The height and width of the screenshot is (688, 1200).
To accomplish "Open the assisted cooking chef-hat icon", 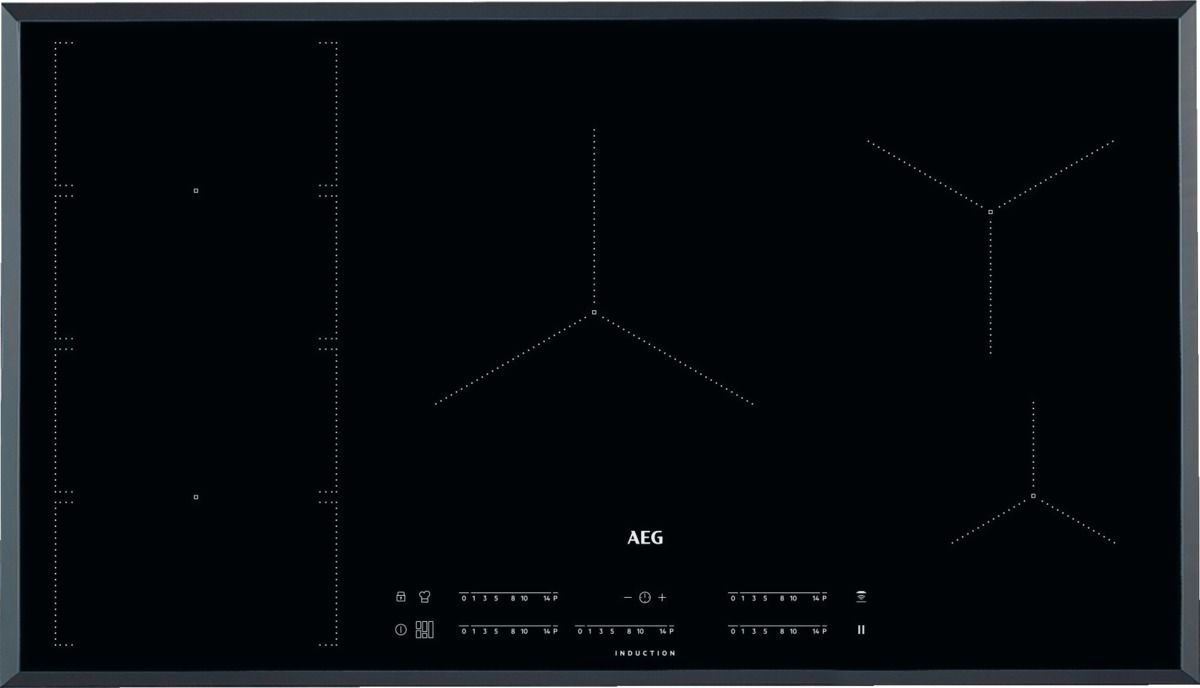I will [x=424, y=597].
